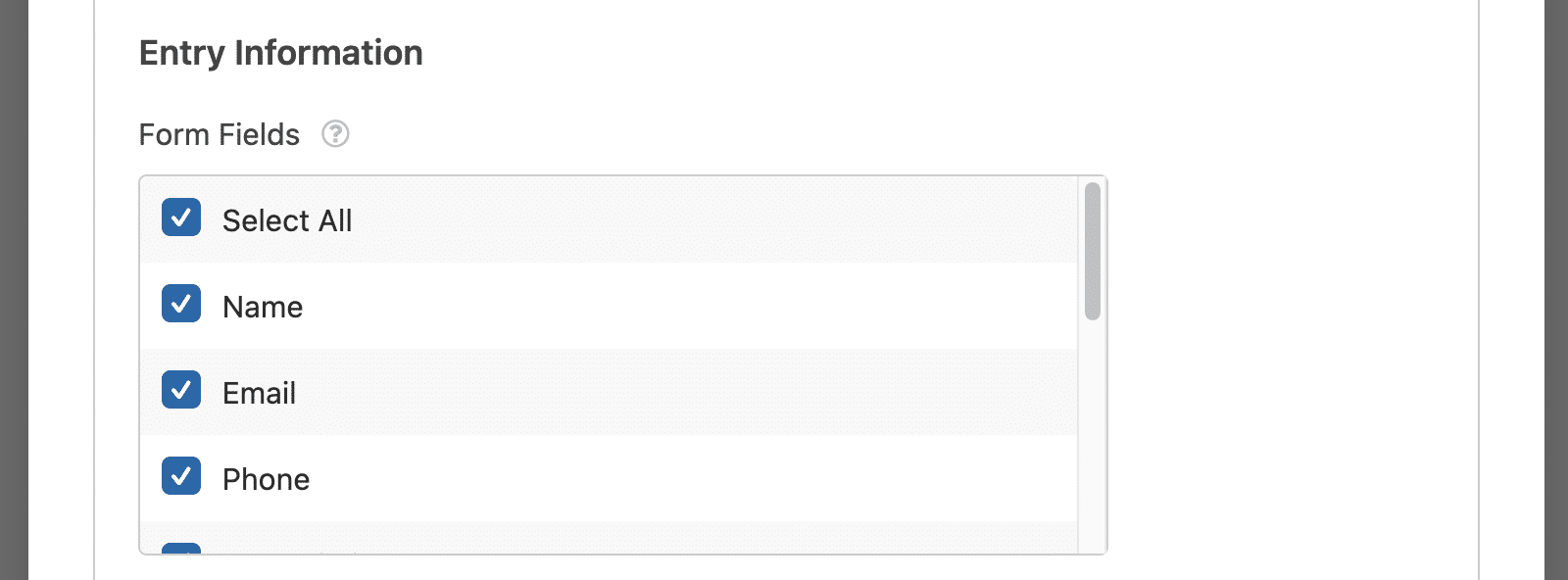
Task: Click the dark overlay strip on the right edge
Action: click(1556, 290)
